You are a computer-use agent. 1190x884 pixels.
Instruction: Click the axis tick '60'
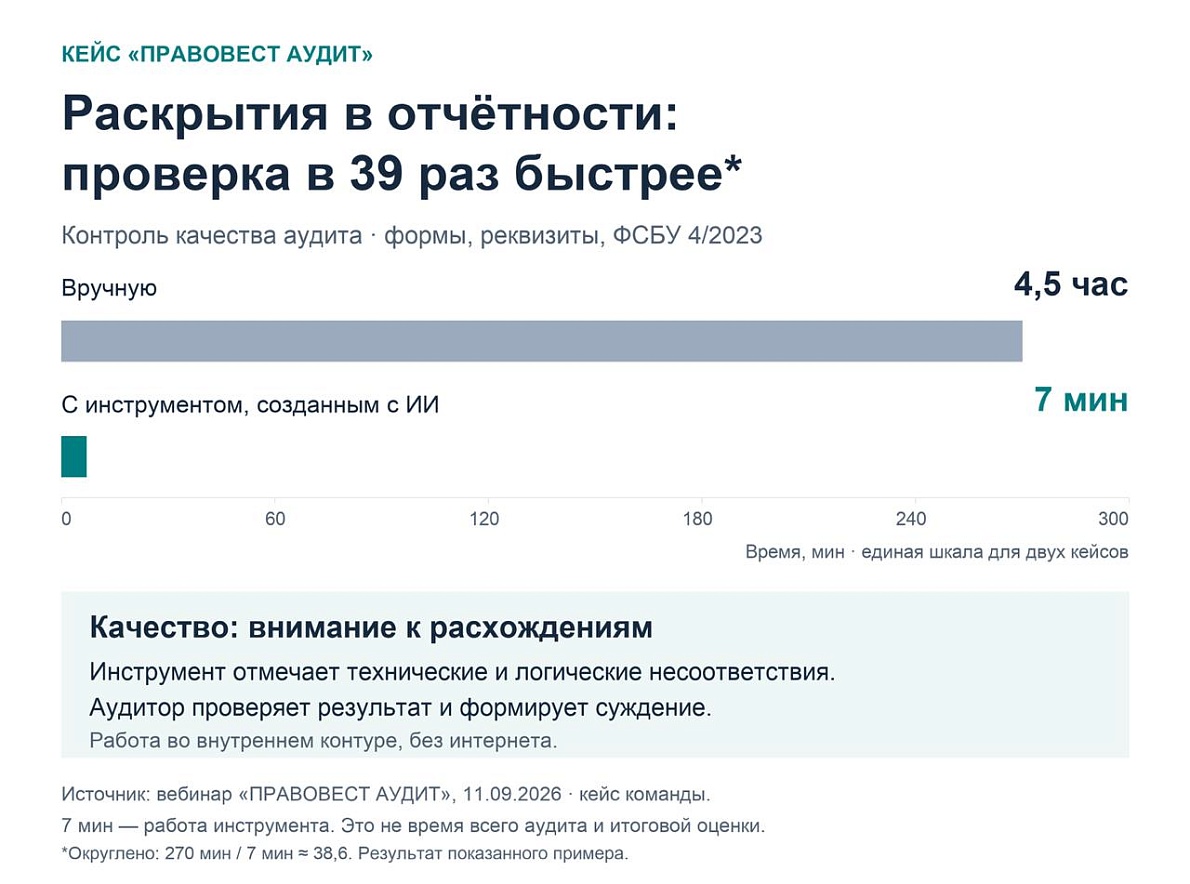275,519
